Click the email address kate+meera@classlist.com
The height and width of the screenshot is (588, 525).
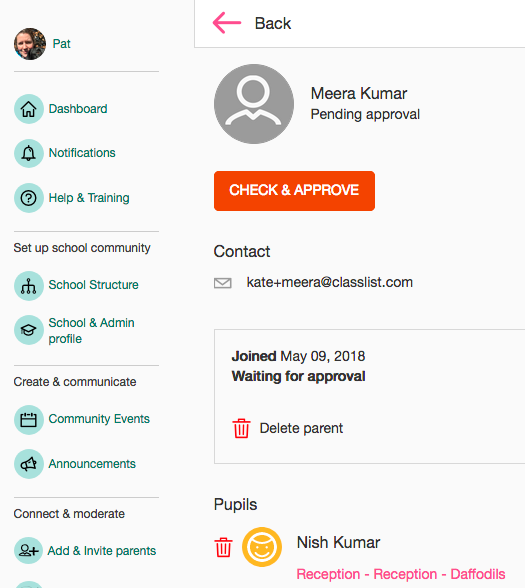330,282
